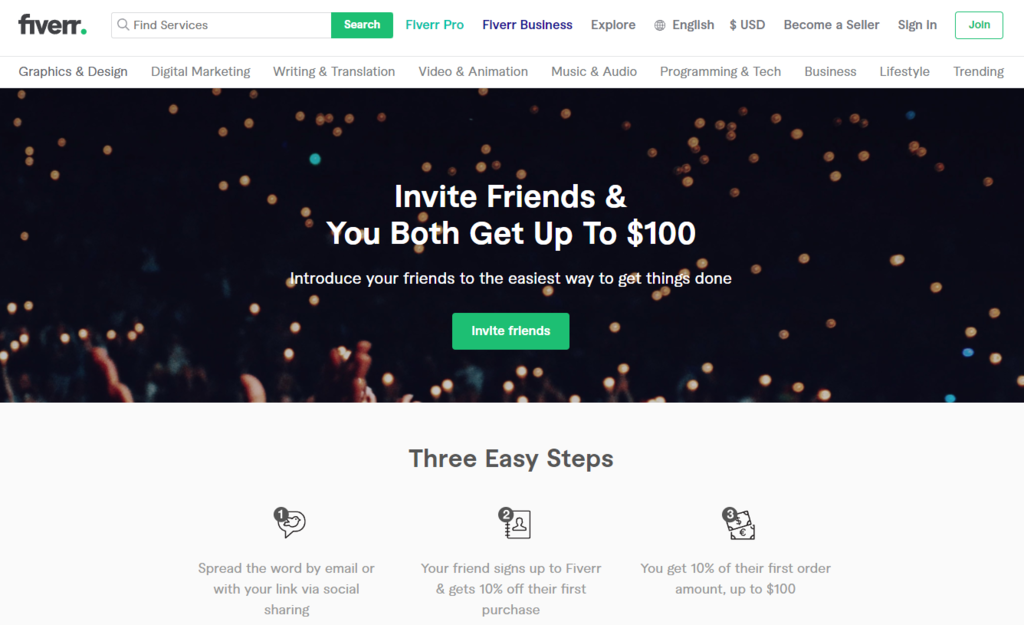Open the English language selector
The height and width of the screenshot is (625, 1024).
point(693,24)
